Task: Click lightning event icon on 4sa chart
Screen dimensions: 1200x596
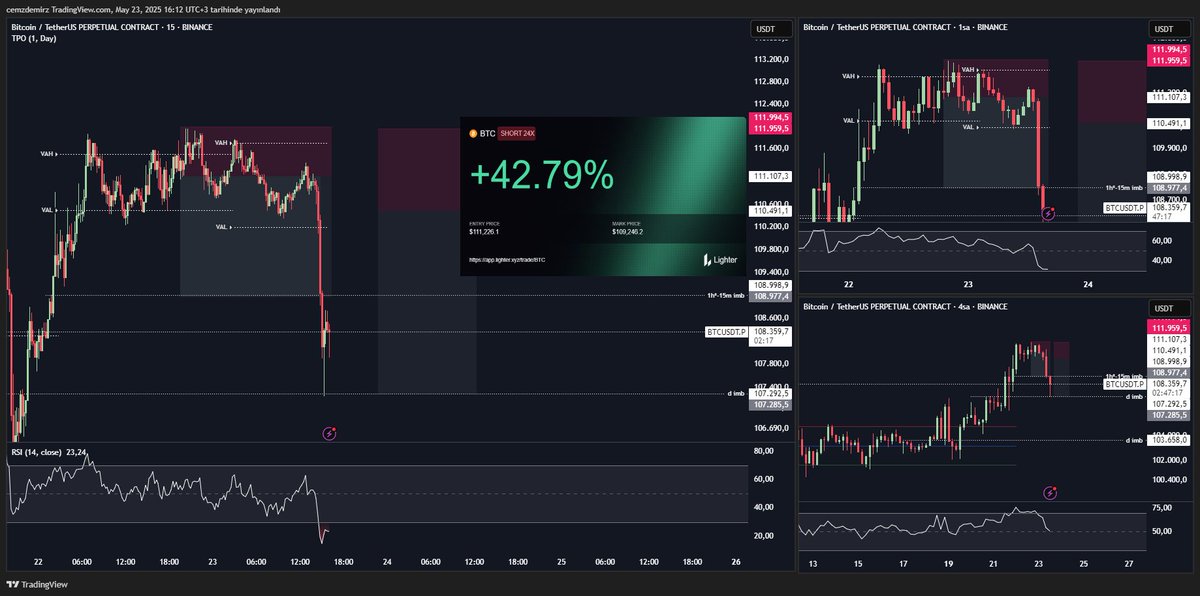Action: tap(1049, 492)
